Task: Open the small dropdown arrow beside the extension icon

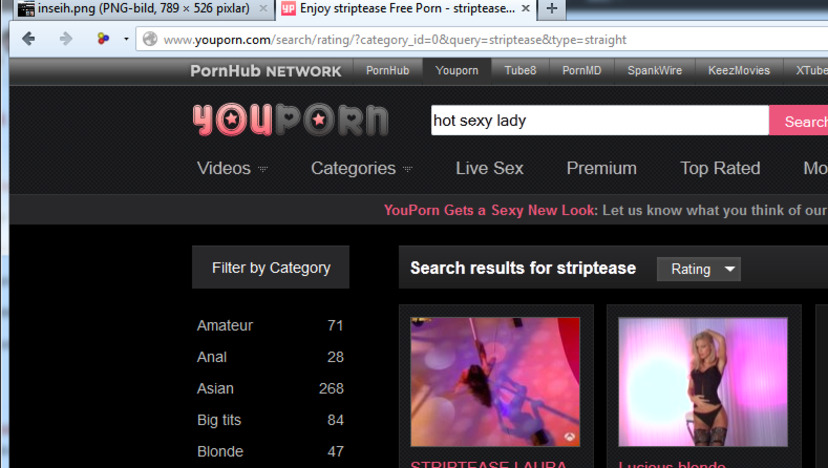Action: coord(126,39)
